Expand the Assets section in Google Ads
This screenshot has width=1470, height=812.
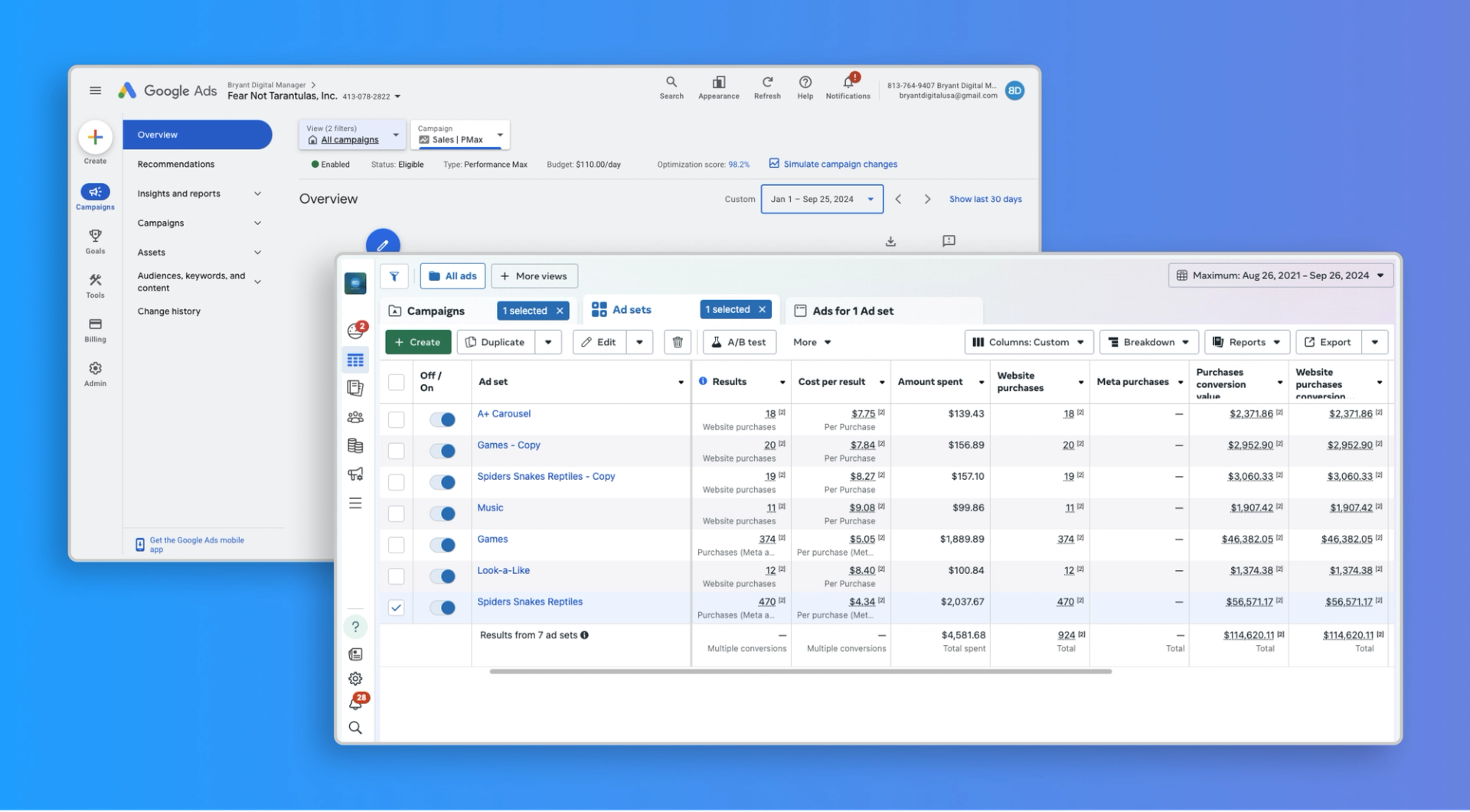(198, 253)
